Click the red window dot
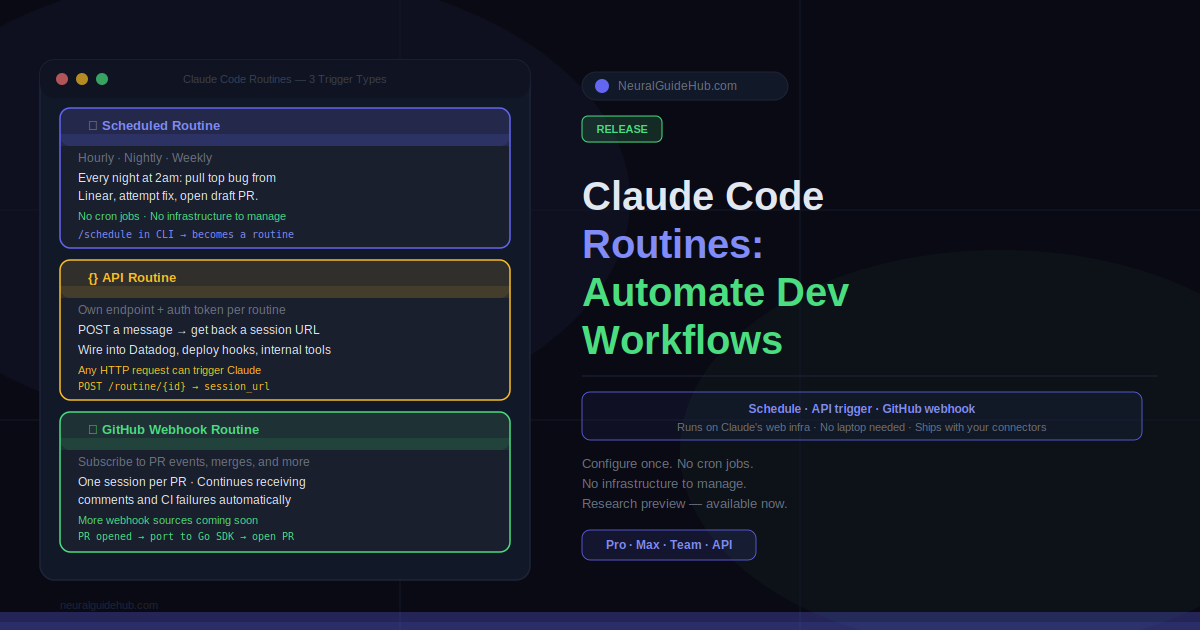 [x=62, y=79]
